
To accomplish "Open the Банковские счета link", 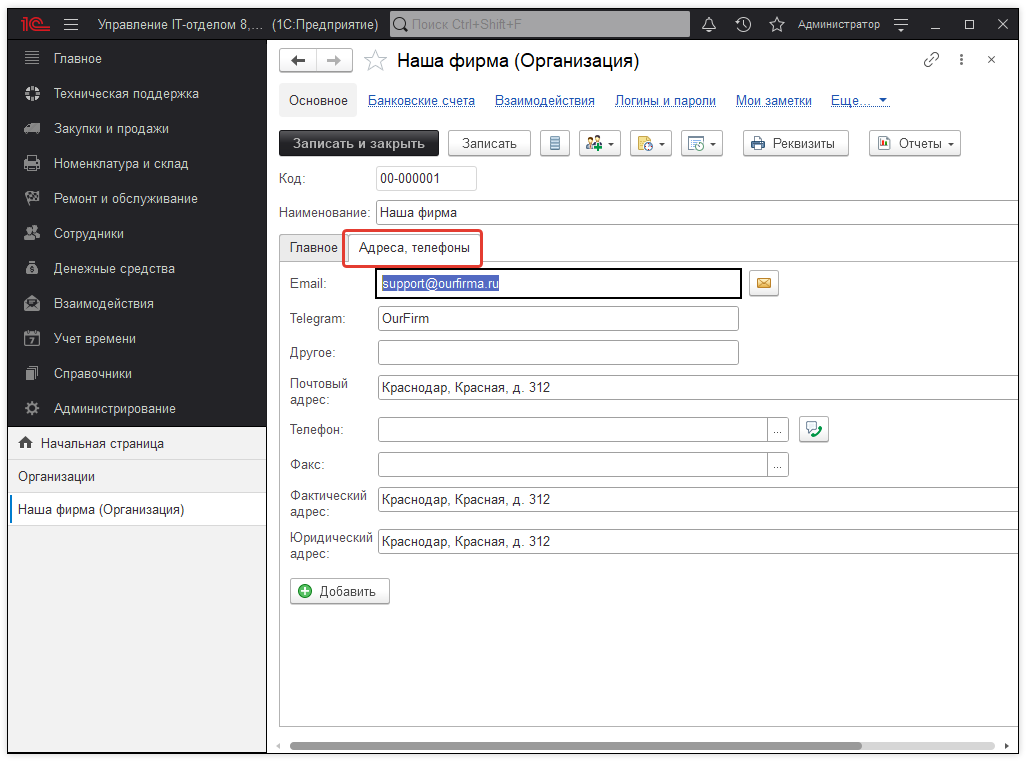I will [x=421, y=101].
